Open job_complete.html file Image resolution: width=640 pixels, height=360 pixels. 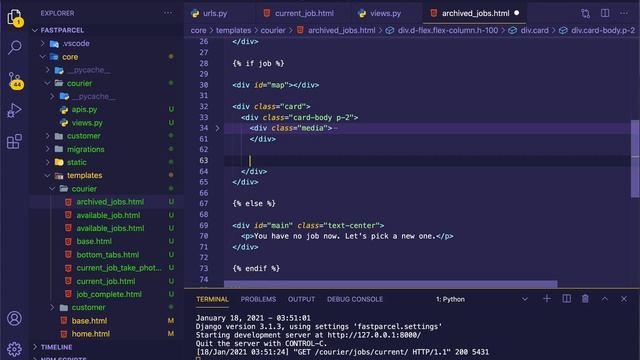pyautogui.click(x=109, y=294)
